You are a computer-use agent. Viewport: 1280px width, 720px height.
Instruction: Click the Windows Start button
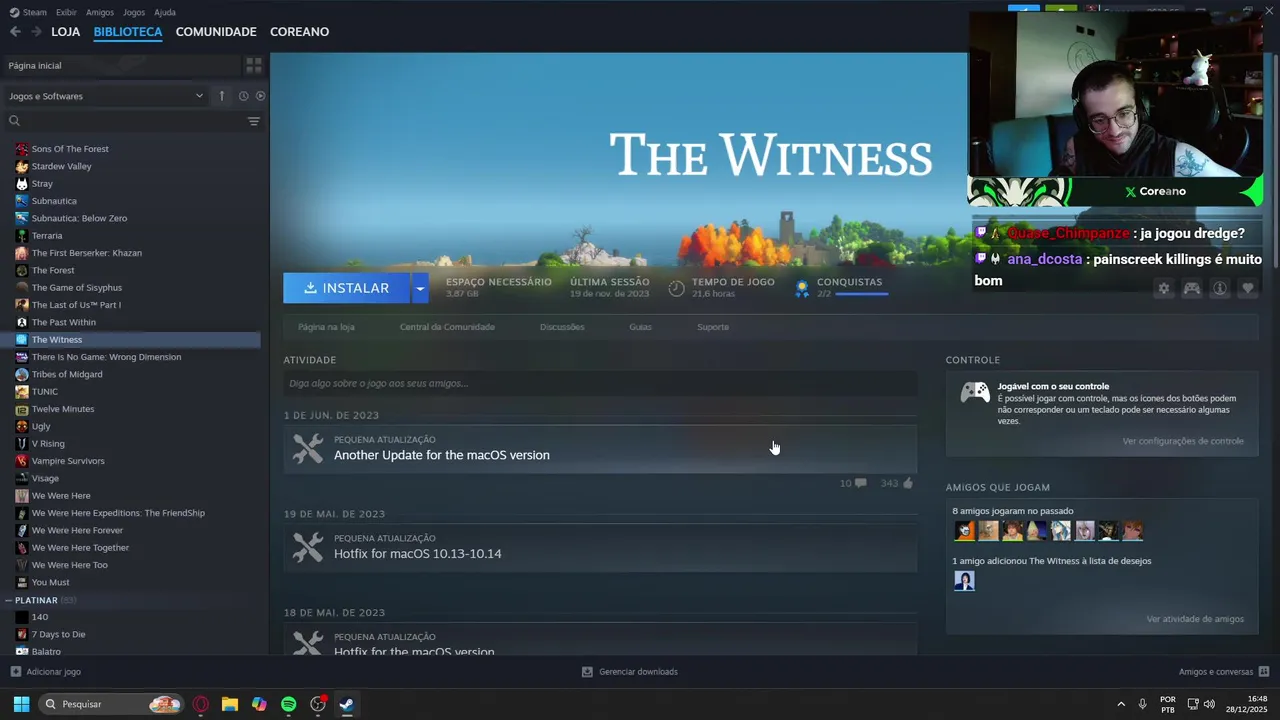click(21, 704)
